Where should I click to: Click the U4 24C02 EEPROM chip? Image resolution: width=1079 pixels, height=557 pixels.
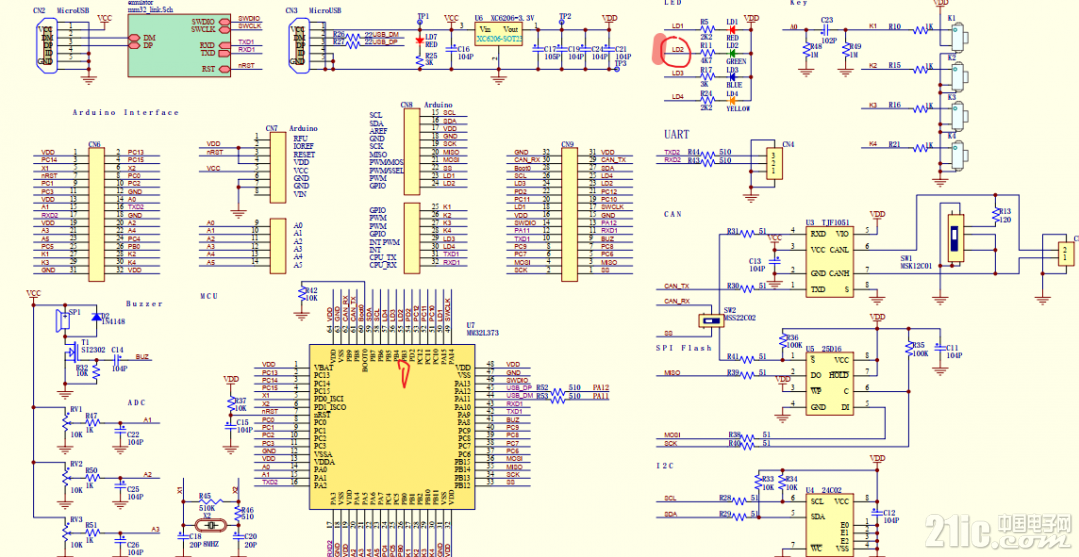830,525
